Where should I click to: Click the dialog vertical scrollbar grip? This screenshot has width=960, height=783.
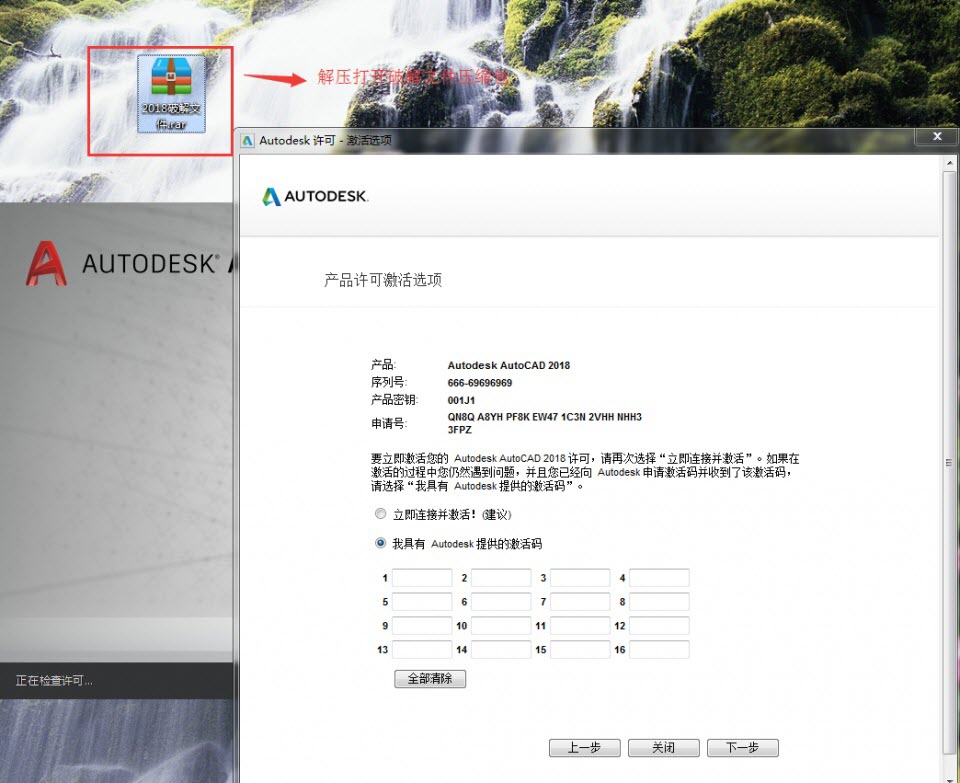pyautogui.click(x=950, y=463)
